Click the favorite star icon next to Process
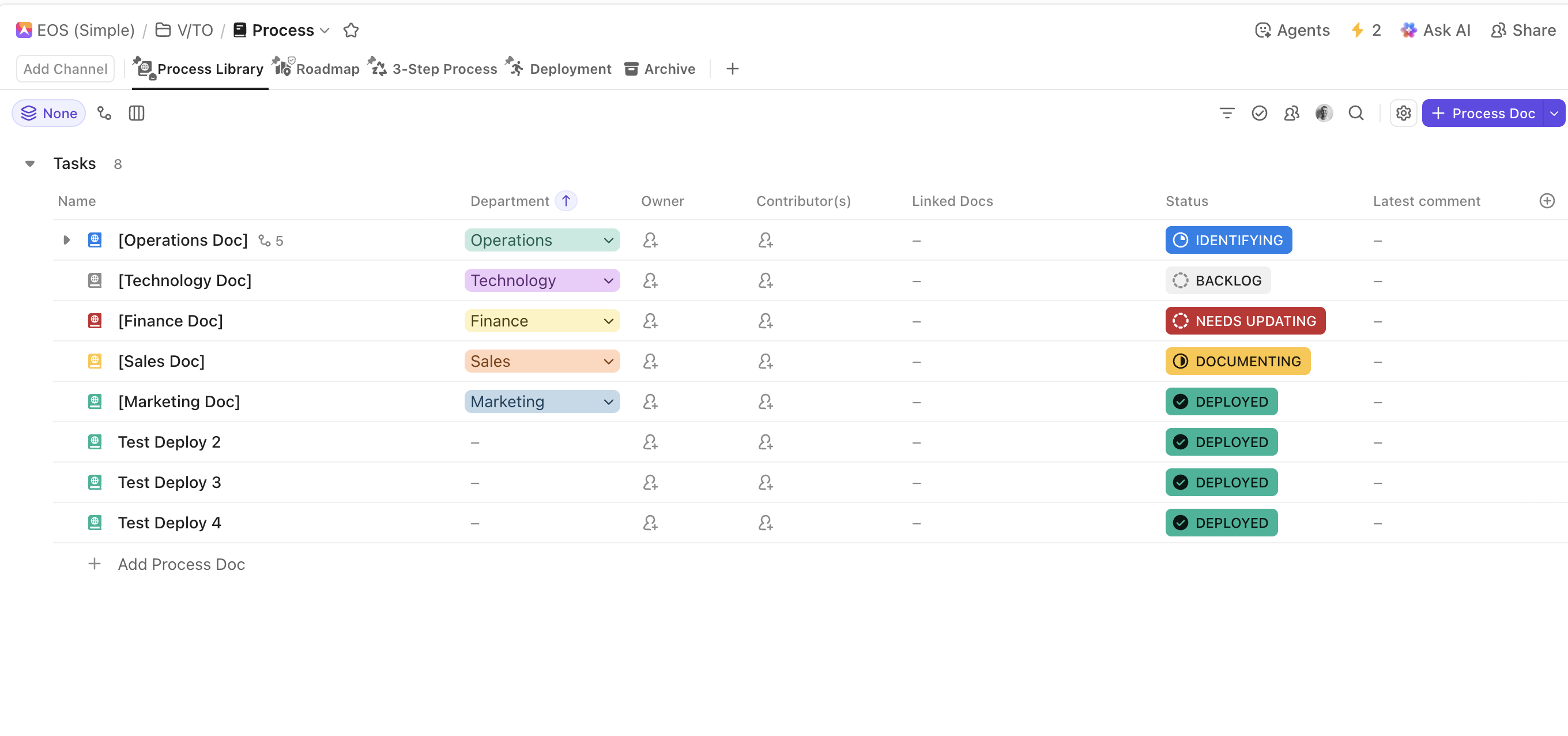The image size is (1568, 736). coord(350,31)
